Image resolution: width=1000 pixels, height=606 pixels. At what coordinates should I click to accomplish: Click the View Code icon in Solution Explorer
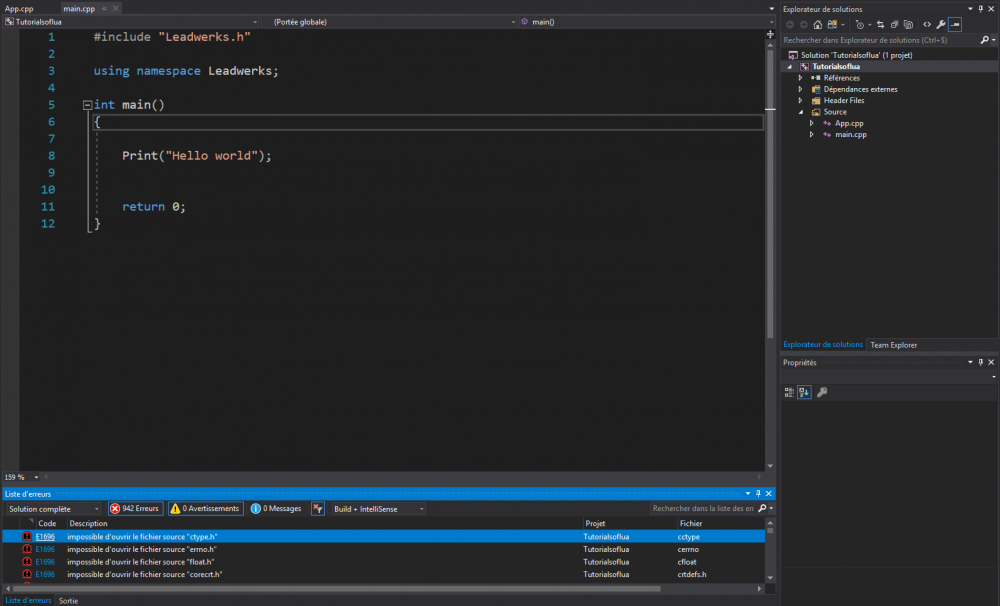927,25
